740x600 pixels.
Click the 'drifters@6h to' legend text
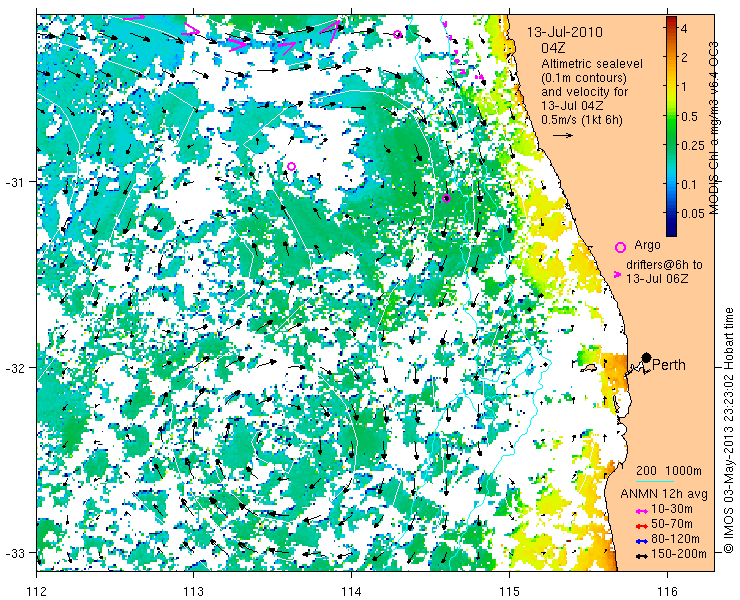pos(664,265)
